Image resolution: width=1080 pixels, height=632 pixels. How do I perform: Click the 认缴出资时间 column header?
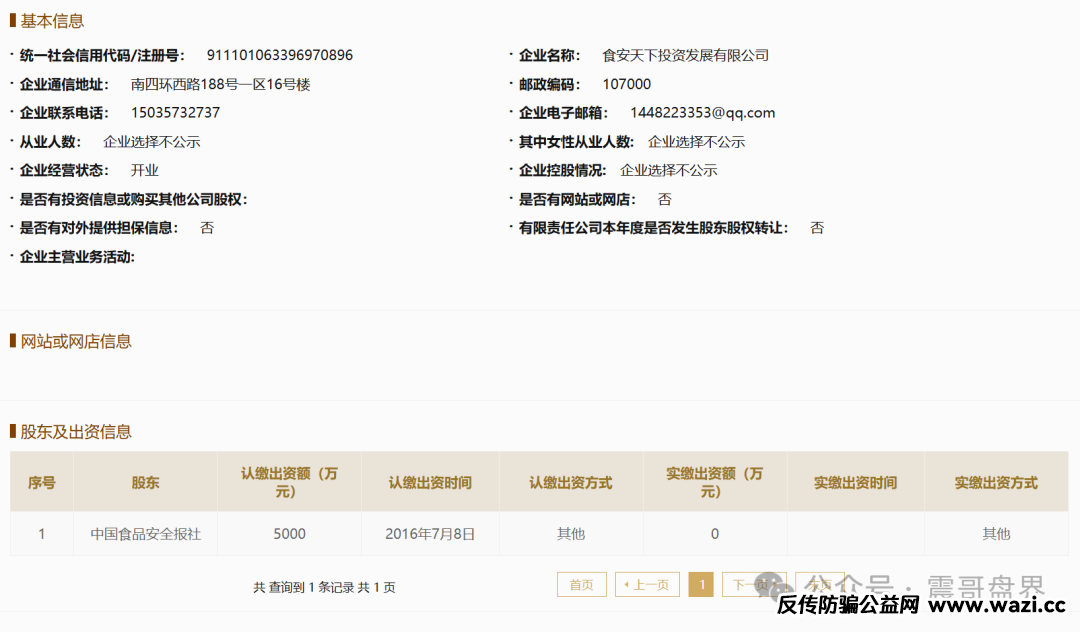pos(430,483)
